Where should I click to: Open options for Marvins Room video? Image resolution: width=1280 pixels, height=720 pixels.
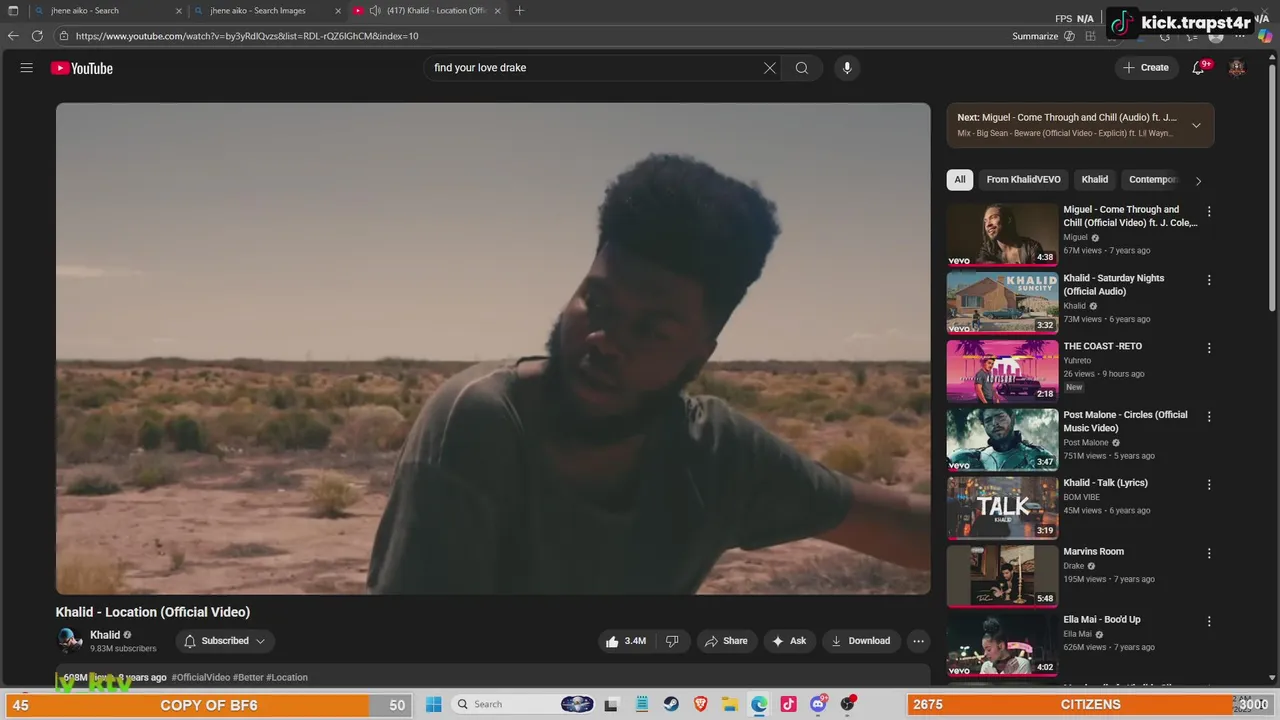1209,553
